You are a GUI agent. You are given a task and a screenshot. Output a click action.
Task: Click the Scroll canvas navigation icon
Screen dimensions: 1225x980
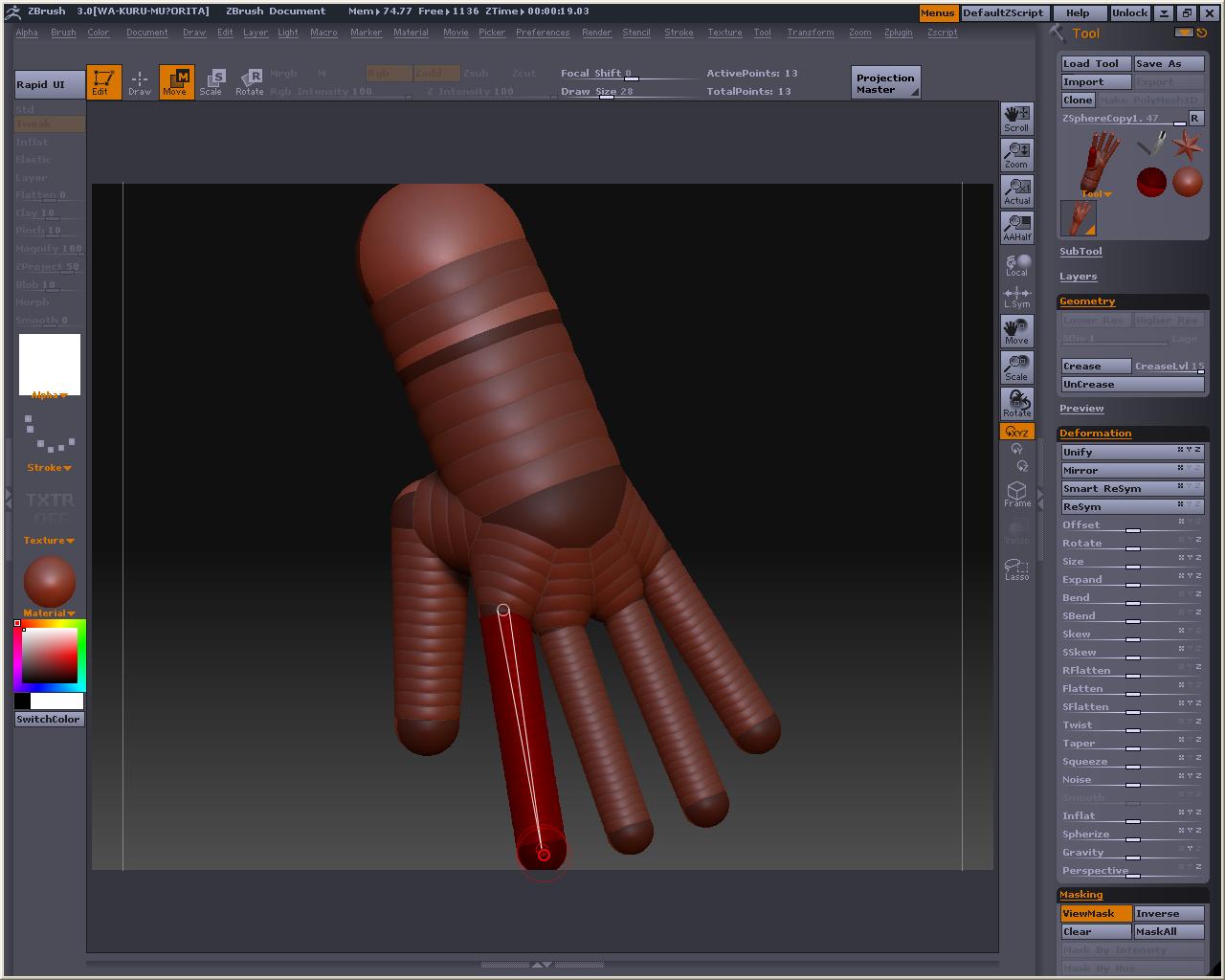pos(1016,119)
